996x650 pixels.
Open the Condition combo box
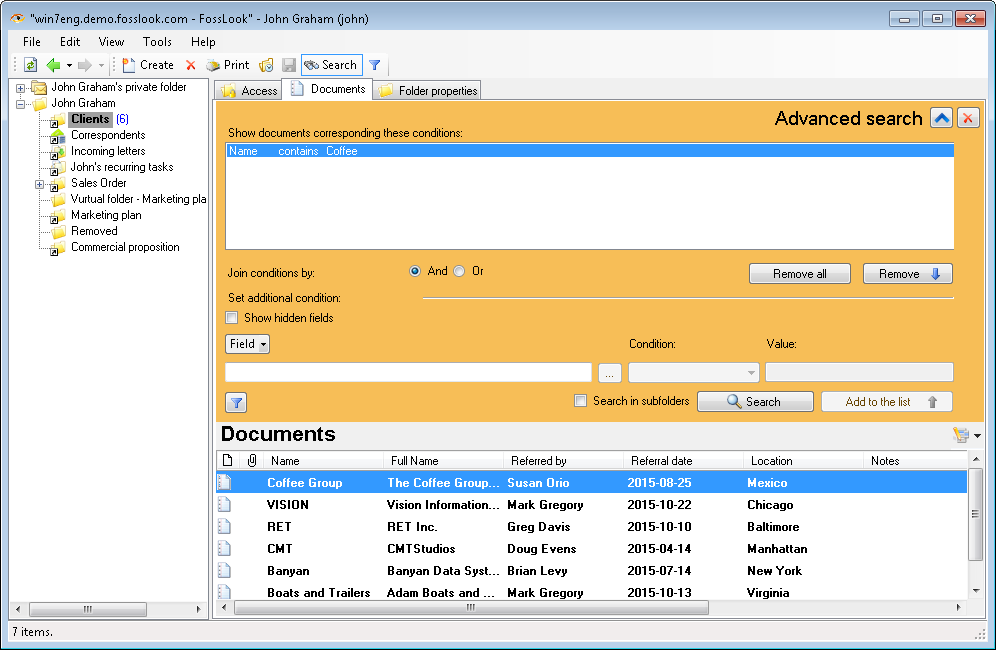694,372
